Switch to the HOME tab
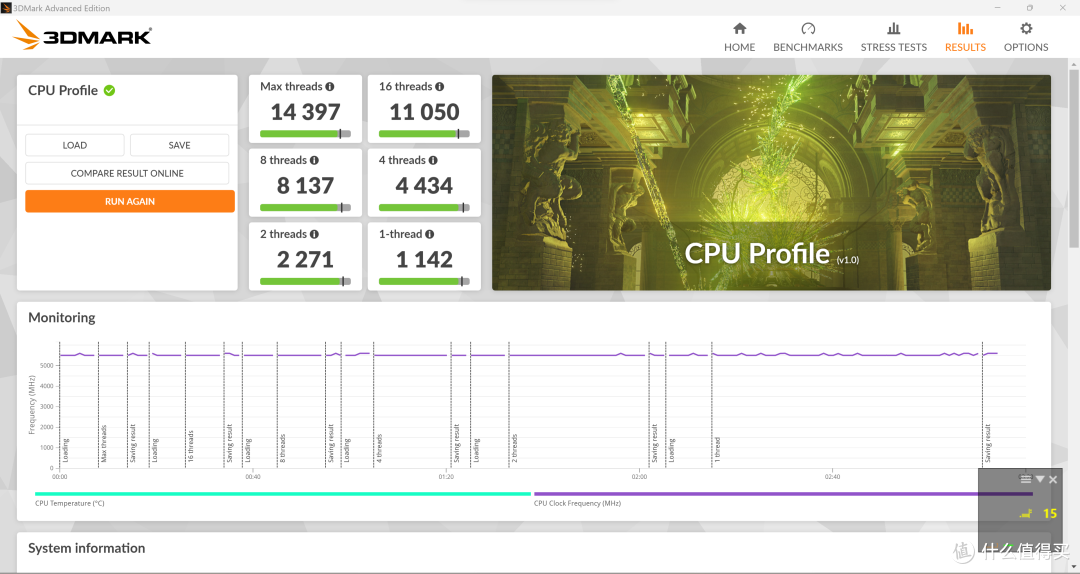 point(739,47)
